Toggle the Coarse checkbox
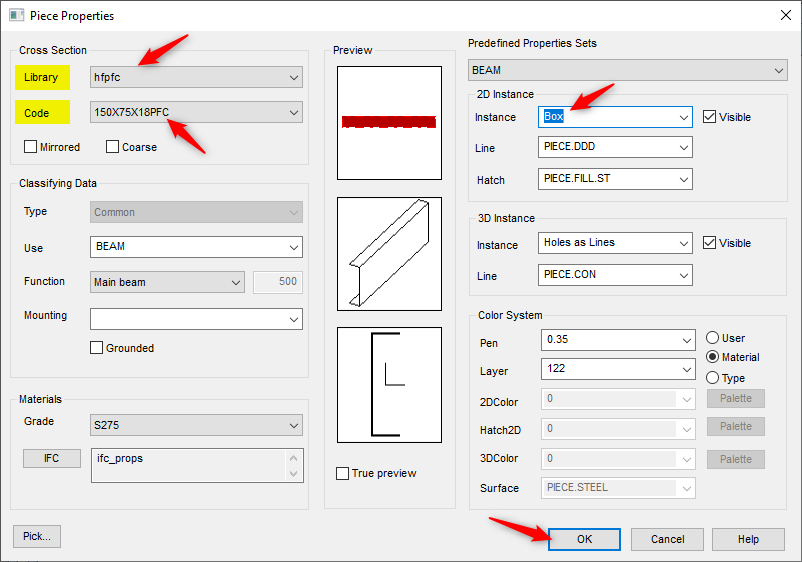The image size is (802, 562). coord(113,147)
